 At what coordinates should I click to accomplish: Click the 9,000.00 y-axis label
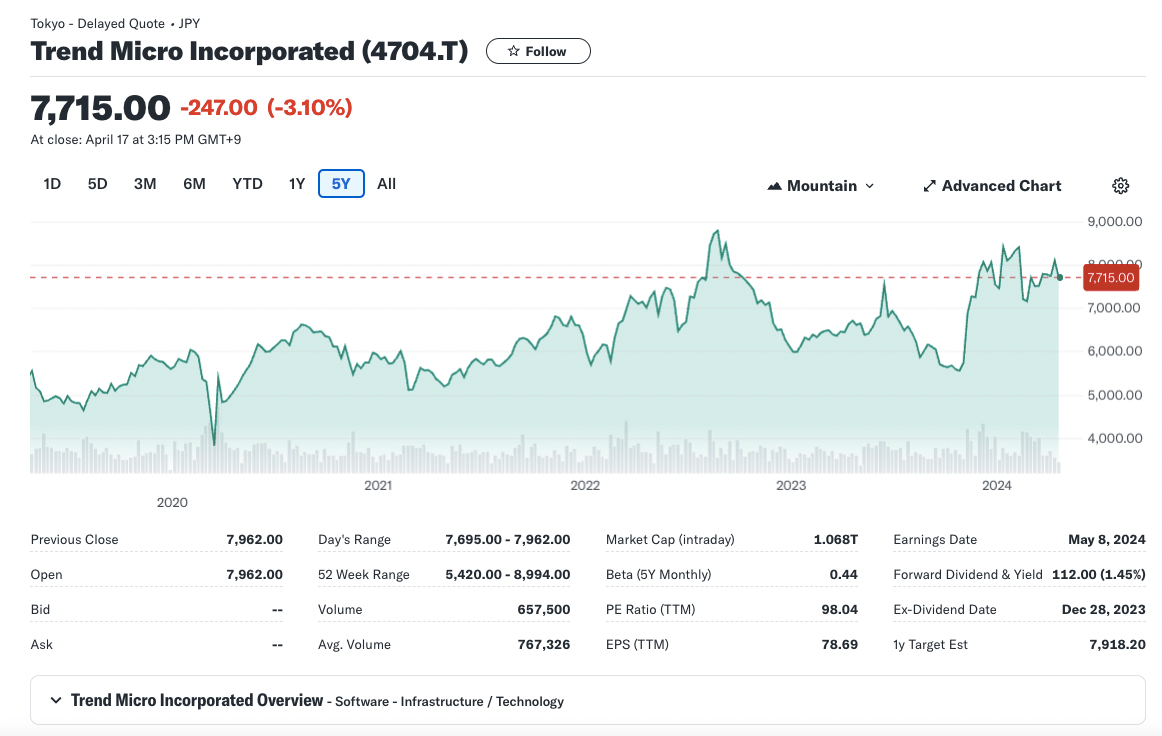[1115, 222]
